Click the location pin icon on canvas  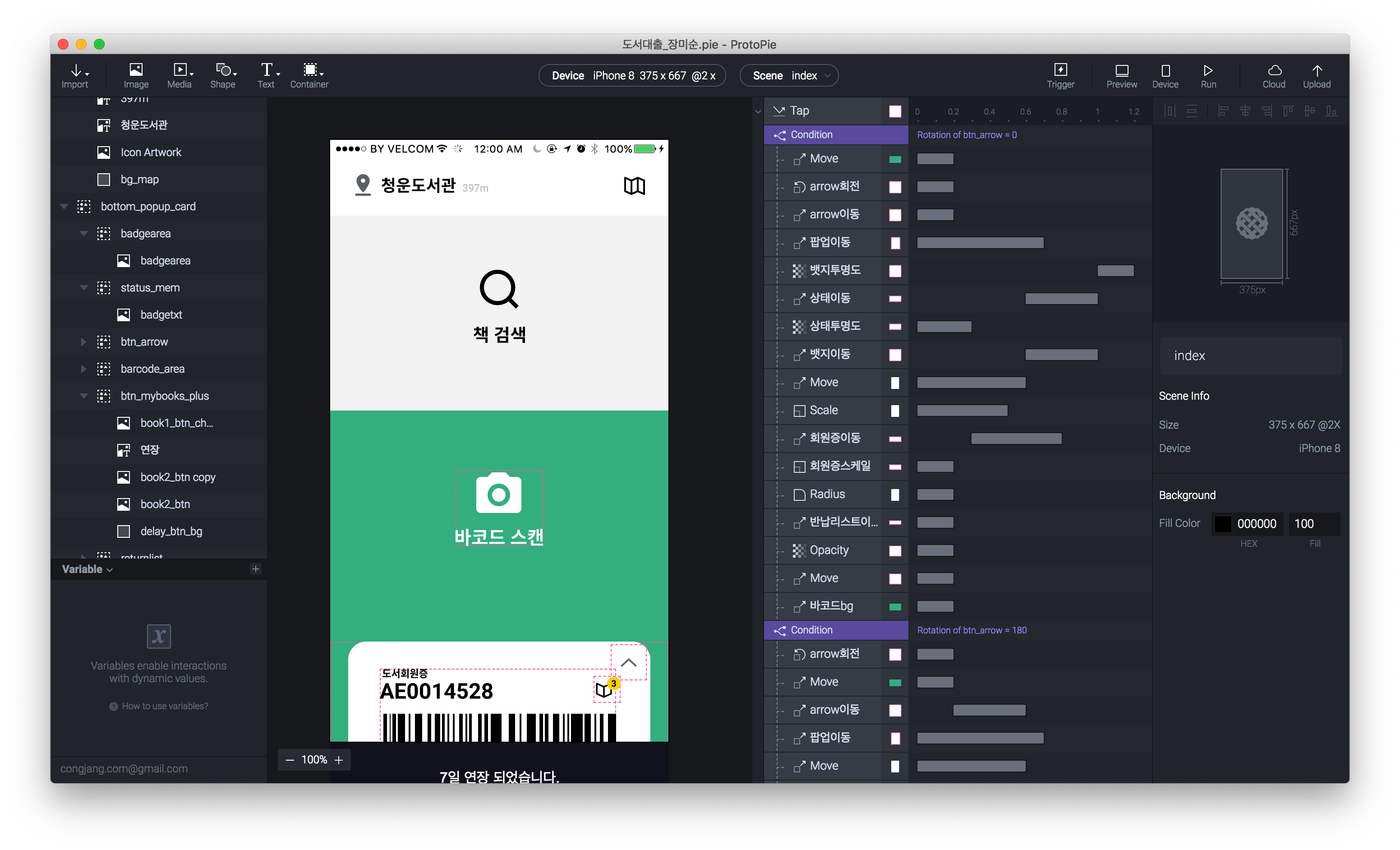[363, 185]
